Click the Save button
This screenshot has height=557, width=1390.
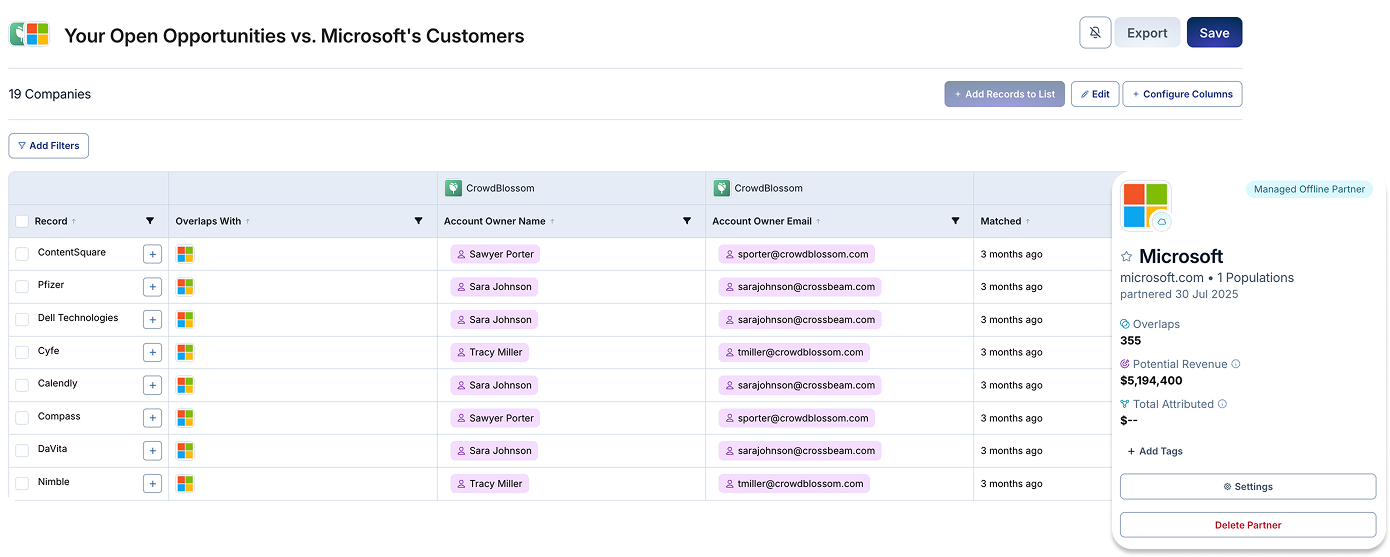1214,33
